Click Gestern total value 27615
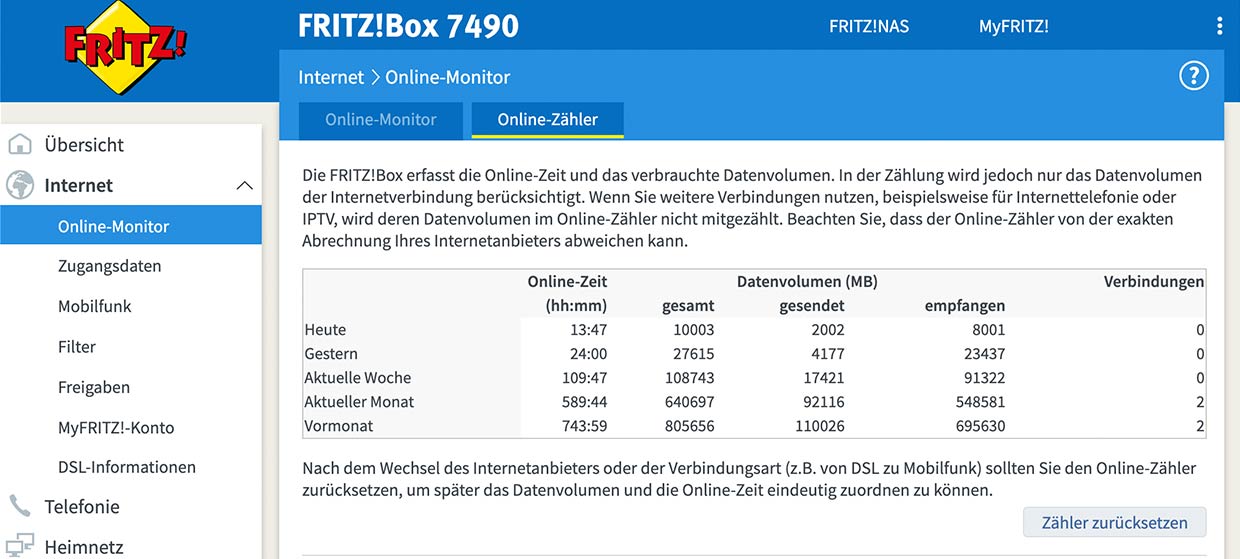 click(694, 354)
